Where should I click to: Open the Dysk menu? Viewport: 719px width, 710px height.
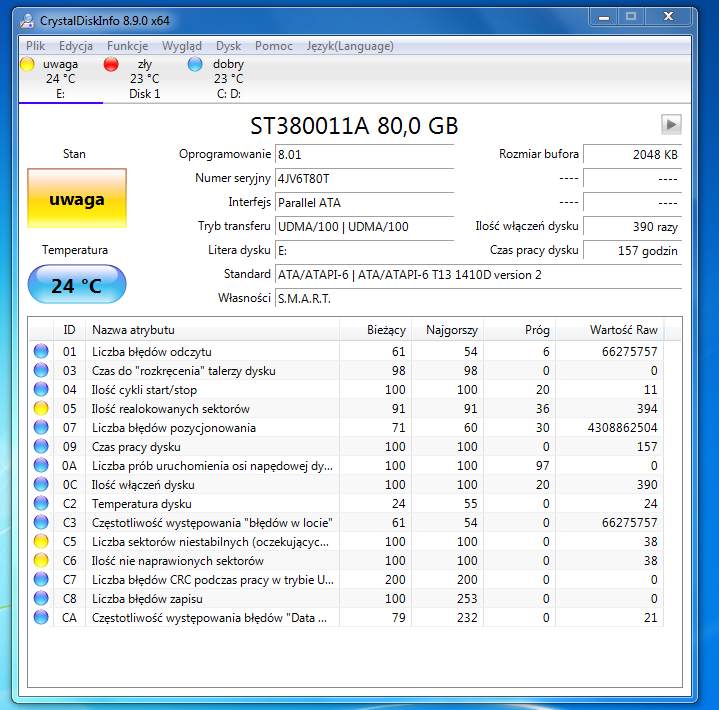pyautogui.click(x=228, y=46)
